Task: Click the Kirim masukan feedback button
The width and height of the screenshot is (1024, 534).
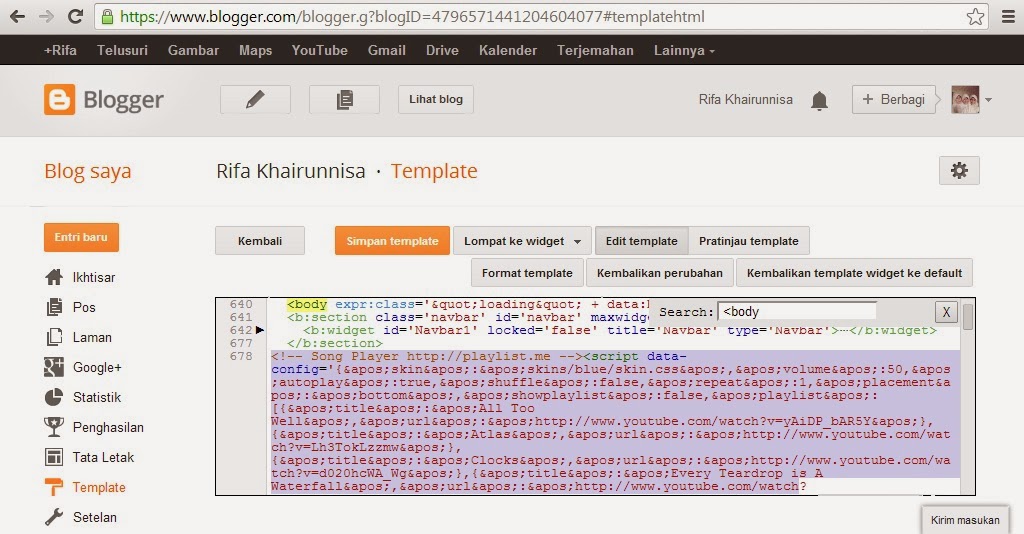Action: (965, 520)
